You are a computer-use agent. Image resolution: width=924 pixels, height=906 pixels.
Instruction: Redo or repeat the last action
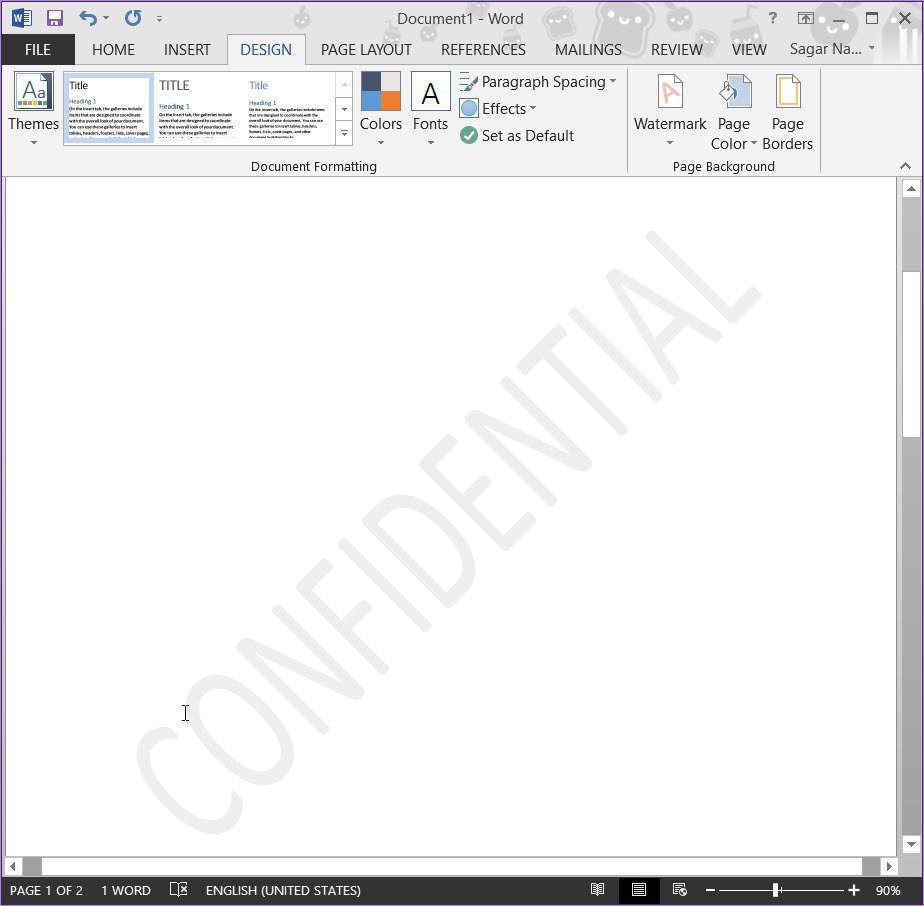133,18
